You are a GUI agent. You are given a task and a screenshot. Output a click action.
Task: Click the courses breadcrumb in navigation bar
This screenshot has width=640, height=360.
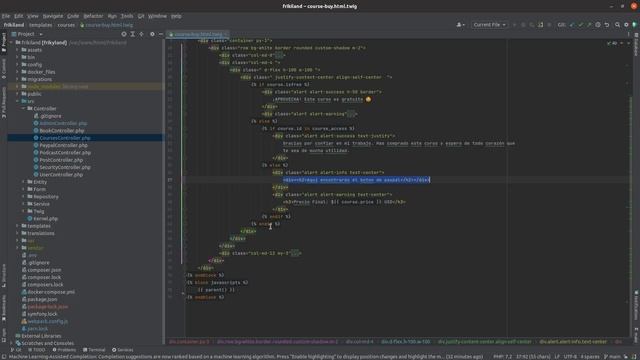coord(66,25)
